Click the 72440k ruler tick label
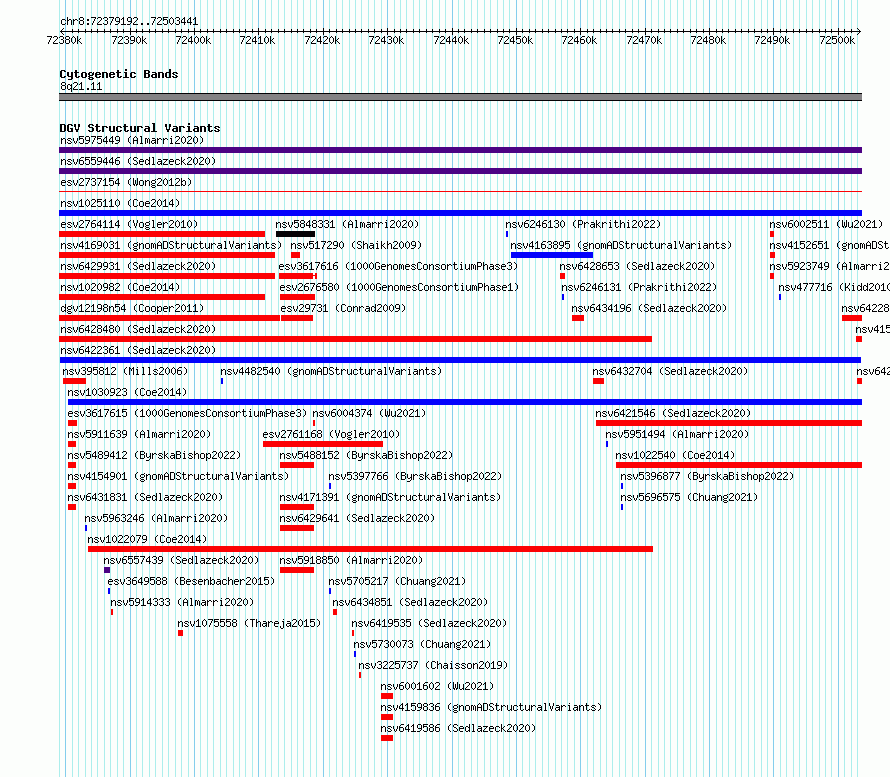Viewport: 890px width, 777px height. coord(451,40)
